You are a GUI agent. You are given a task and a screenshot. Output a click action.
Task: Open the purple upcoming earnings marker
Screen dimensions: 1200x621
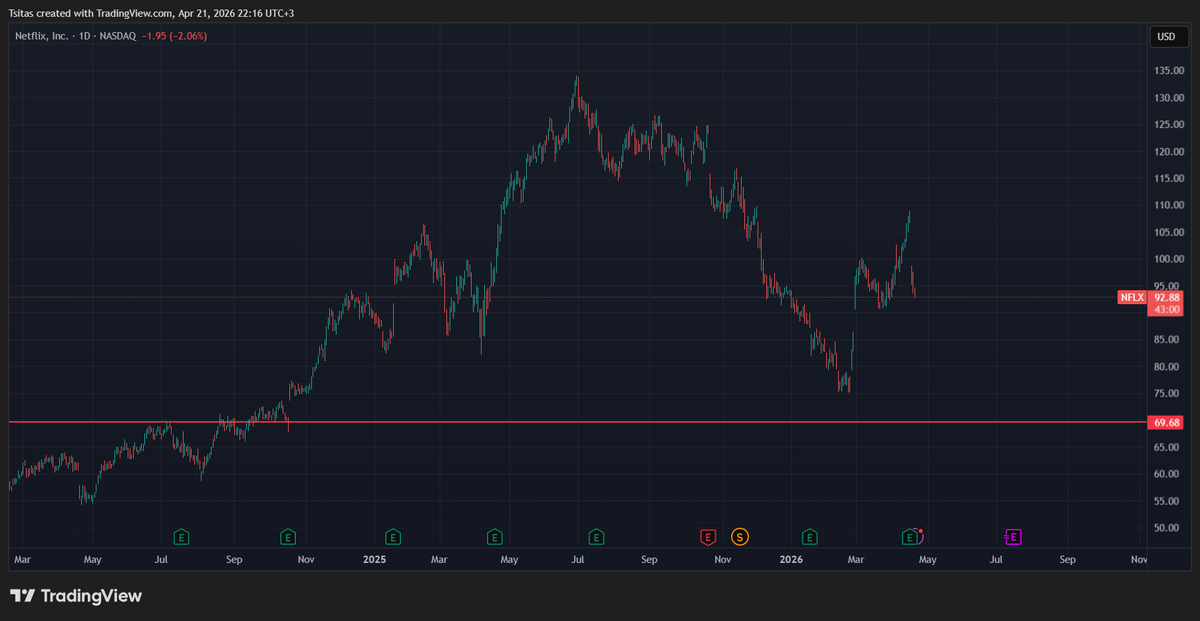click(1013, 537)
